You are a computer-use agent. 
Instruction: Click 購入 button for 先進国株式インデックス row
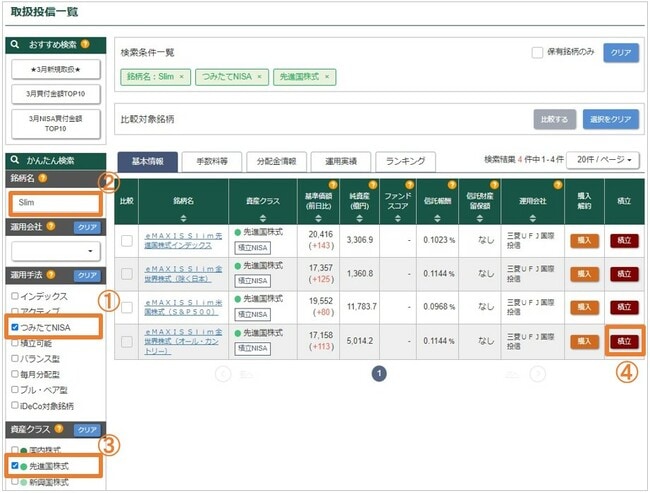point(585,240)
